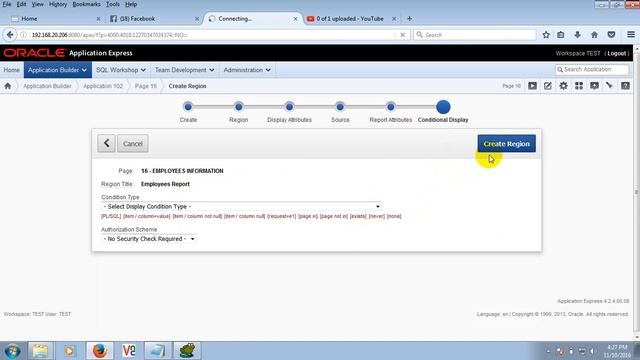Click the Firefox taskbar icon
This screenshot has height=360, width=640.
tap(99, 351)
